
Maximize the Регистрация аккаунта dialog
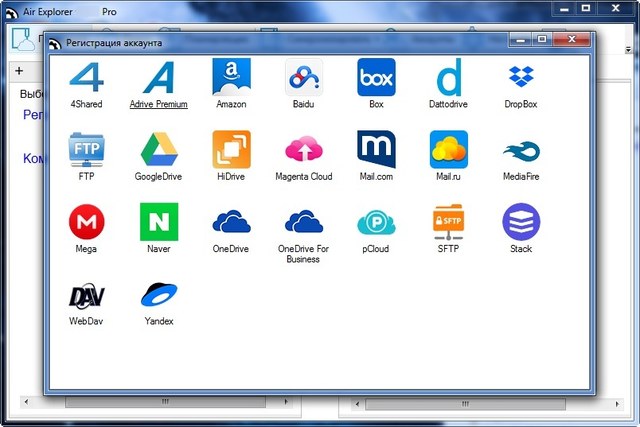[542, 39]
